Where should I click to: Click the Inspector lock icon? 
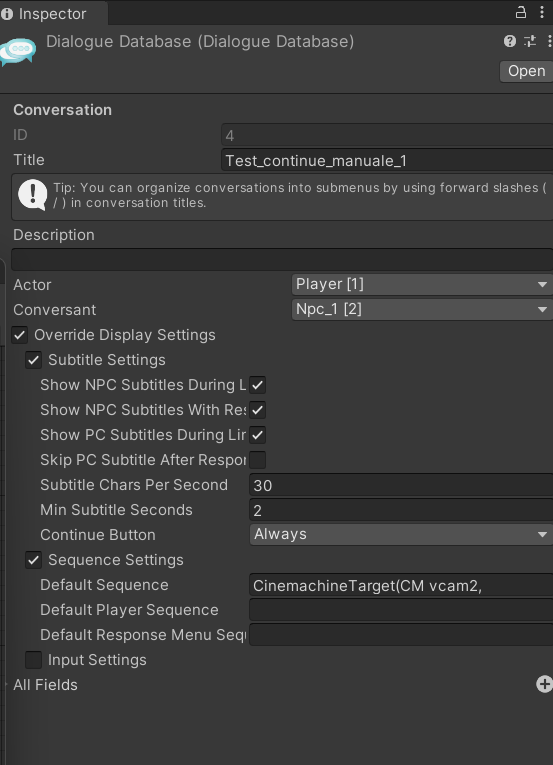click(521, 12)
